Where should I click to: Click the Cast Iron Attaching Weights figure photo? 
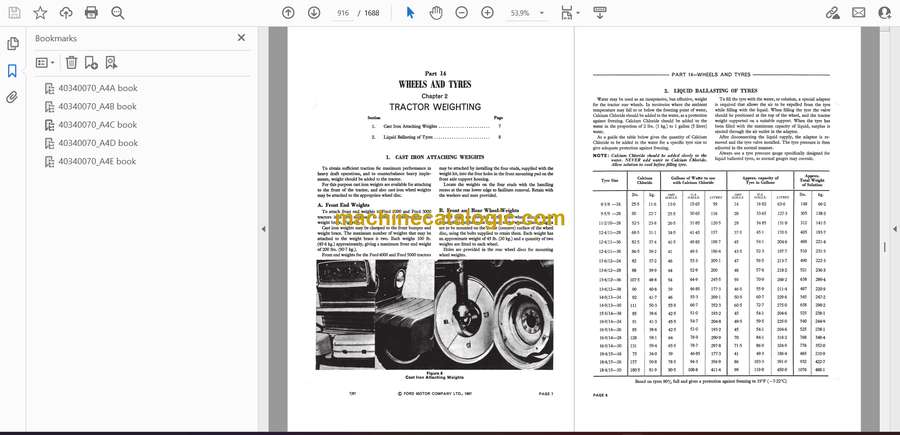click(x=435, y=314)
